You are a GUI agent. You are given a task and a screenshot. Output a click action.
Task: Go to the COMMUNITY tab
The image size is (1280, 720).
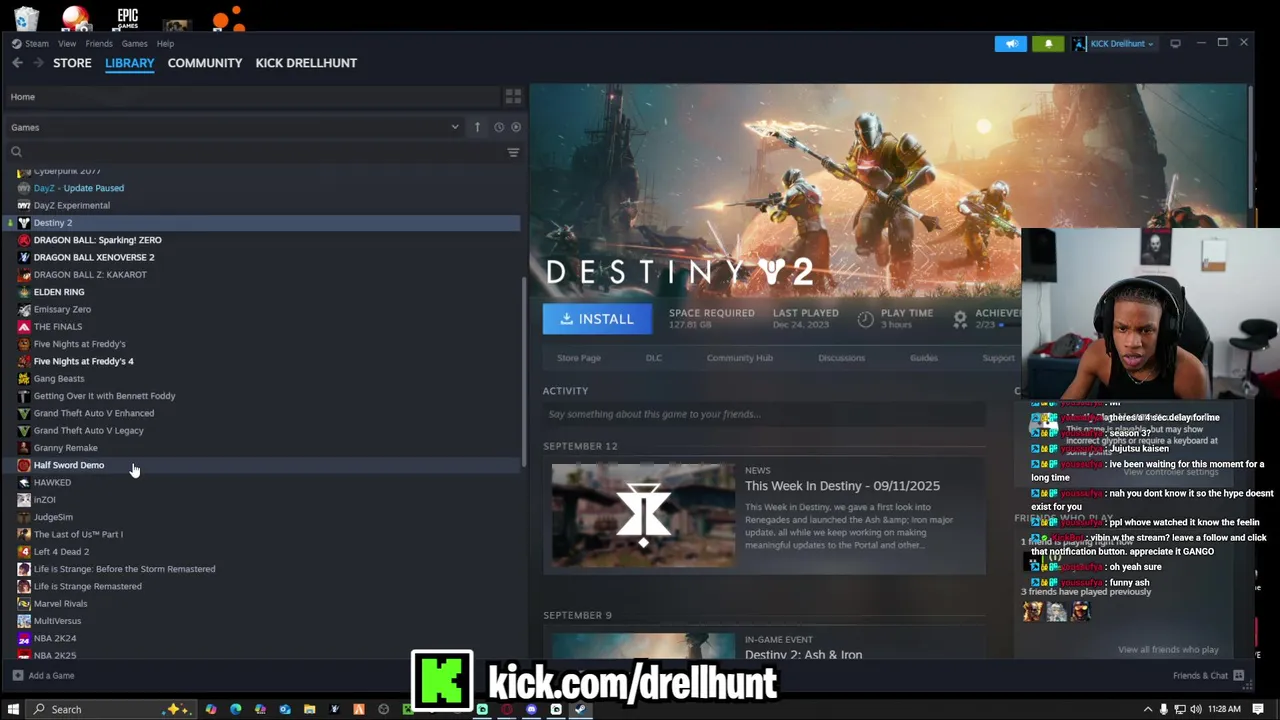pyautogui.click(x=205, y=63)
